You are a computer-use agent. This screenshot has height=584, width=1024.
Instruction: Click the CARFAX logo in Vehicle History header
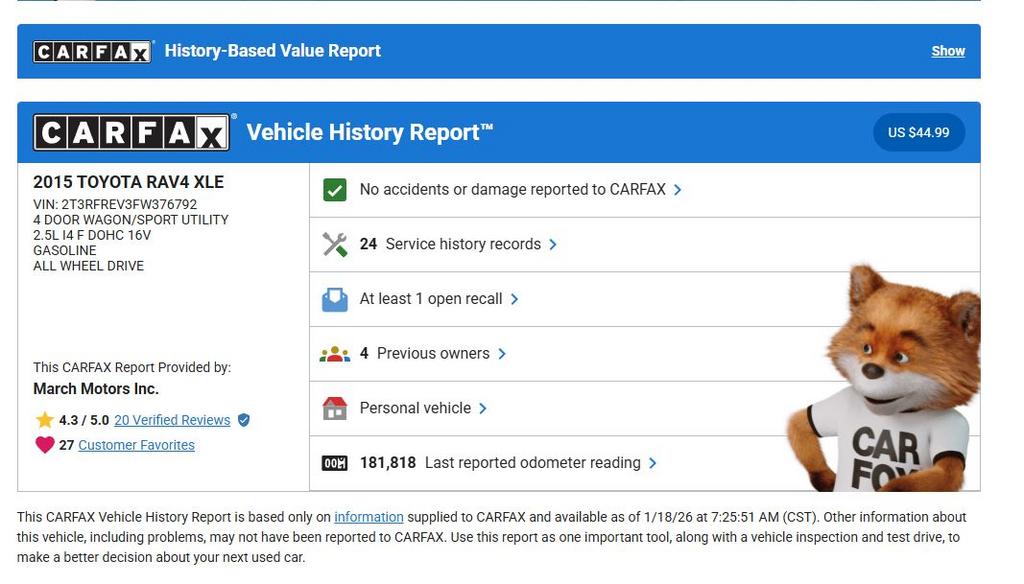click(132, 132)
